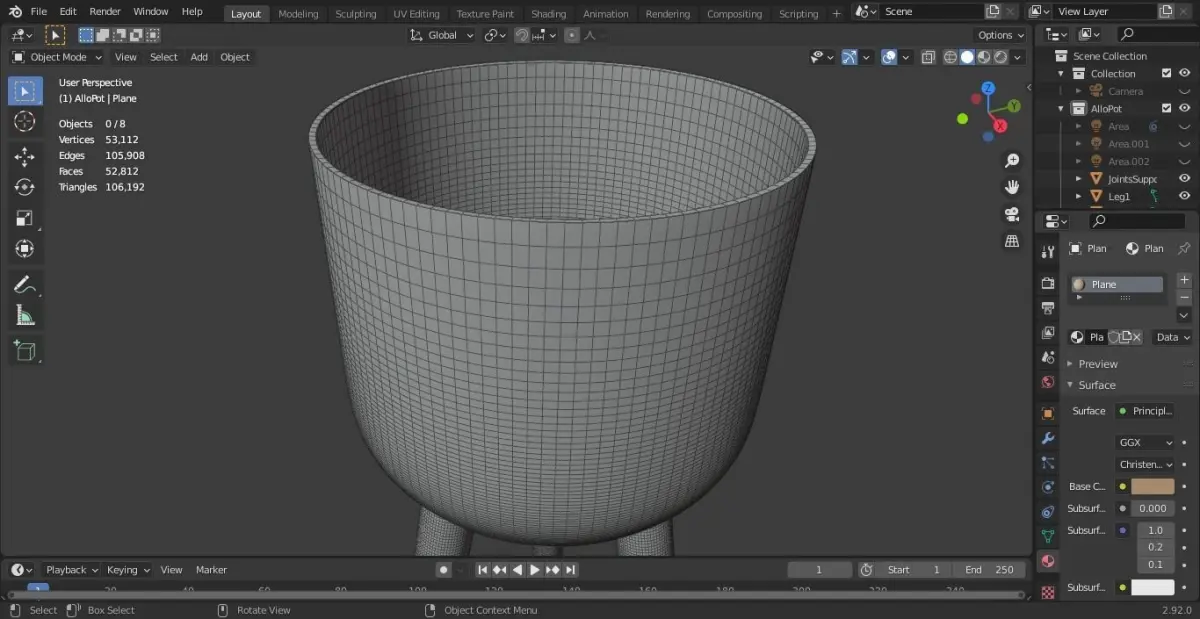The image size is (1200, 619).
Task: Select the Plane material slot
Action: tap(1117, 284)
